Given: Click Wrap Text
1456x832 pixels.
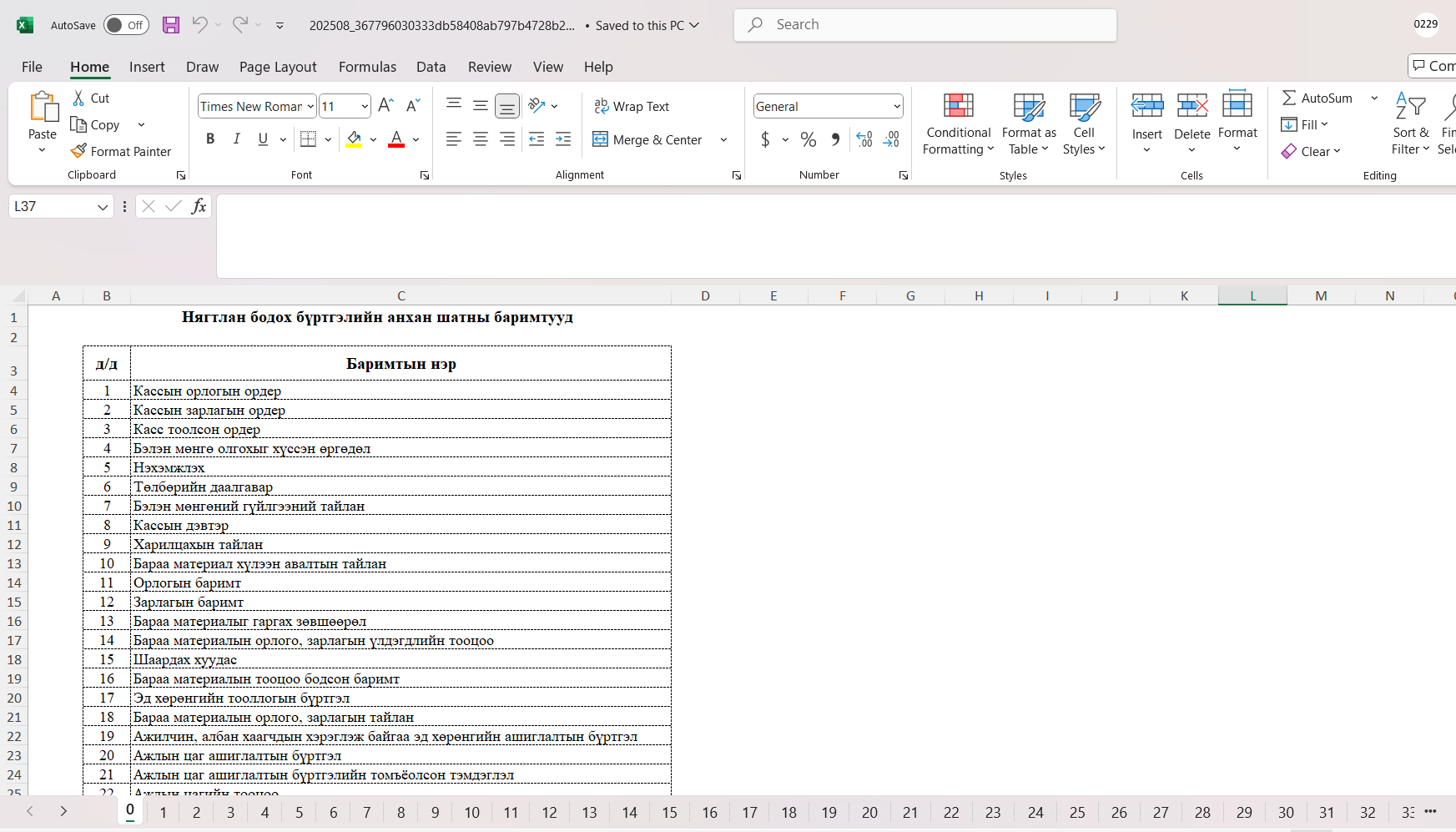Looking at the screenshot, I should (x=632, y=106).
